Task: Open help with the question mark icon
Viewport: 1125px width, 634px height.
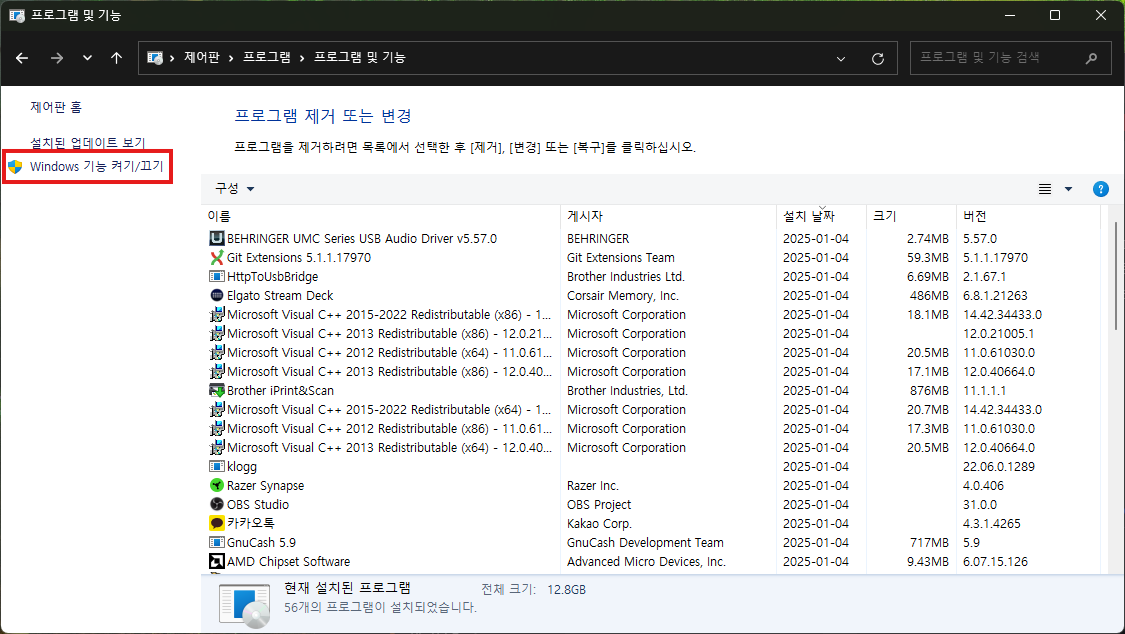Action: (x=1101, y=189)
